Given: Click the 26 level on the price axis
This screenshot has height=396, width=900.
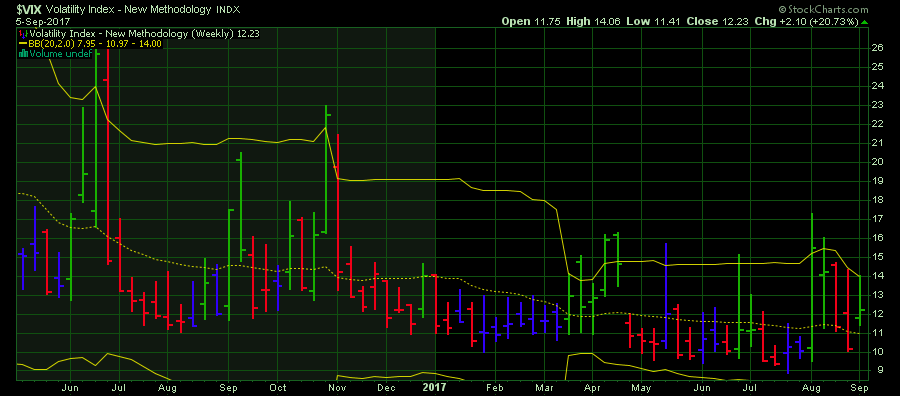Looking at the screenshot, I should (x=878, y=48).
